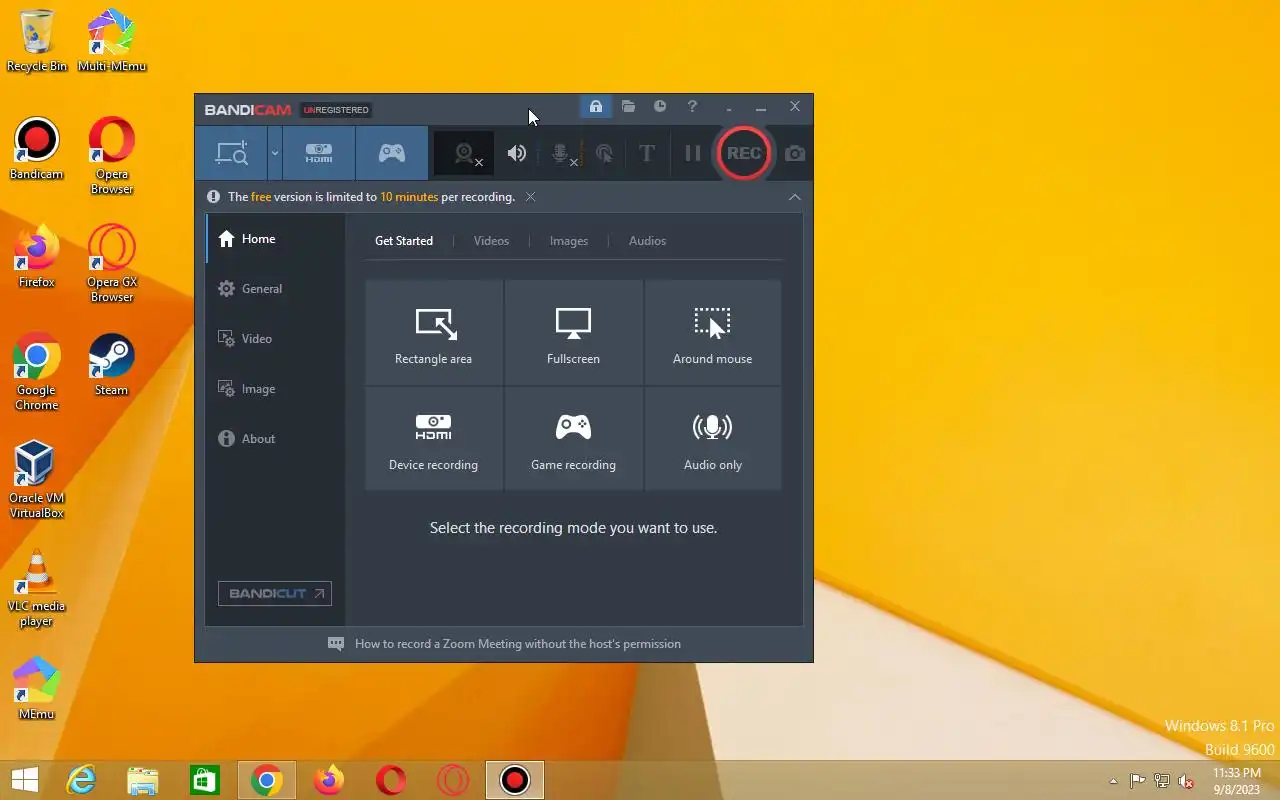
Task: Choose Fullscreen recording mode
Action: [574, 333]
